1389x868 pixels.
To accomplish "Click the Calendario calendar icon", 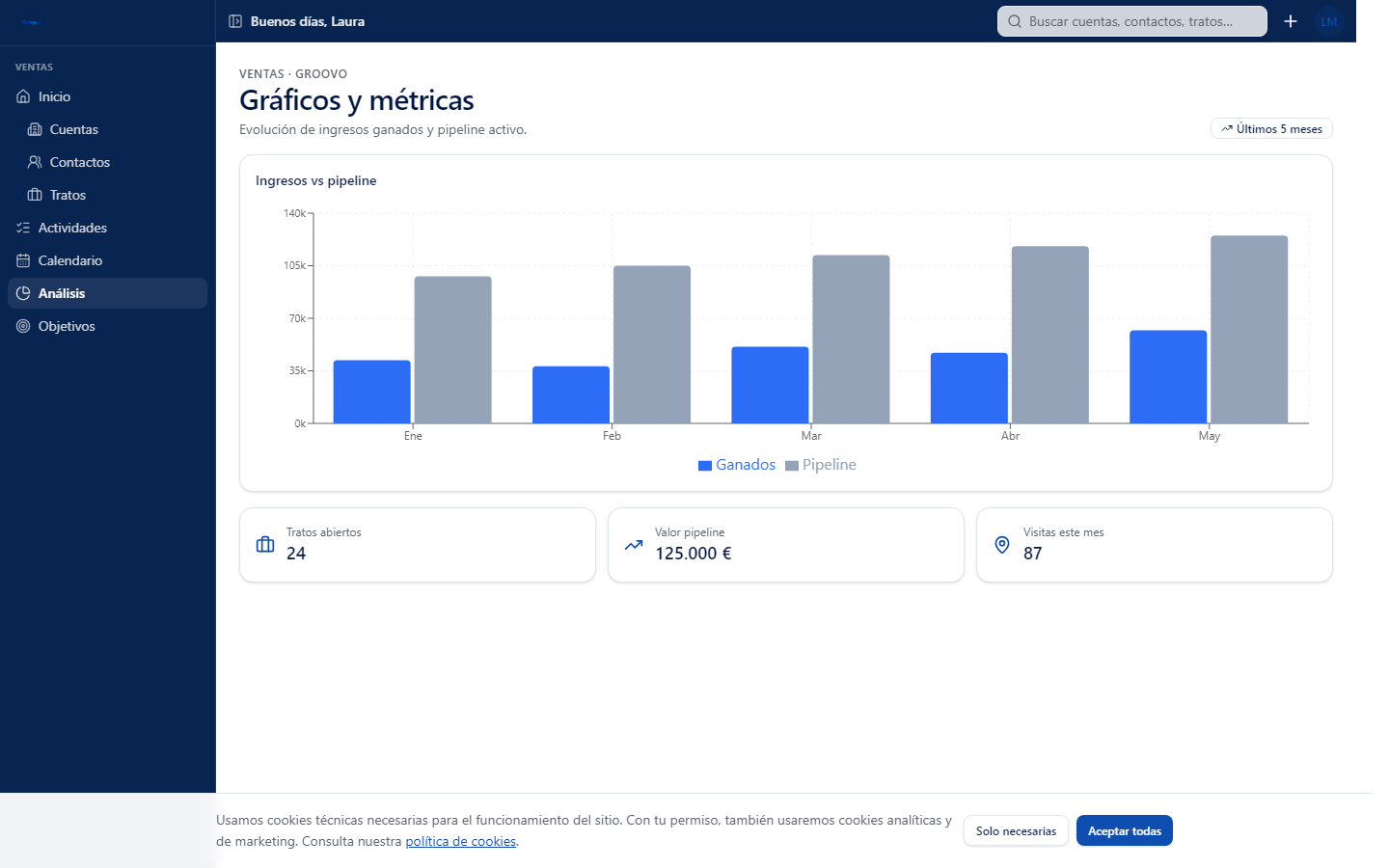I will click(23, 260).
